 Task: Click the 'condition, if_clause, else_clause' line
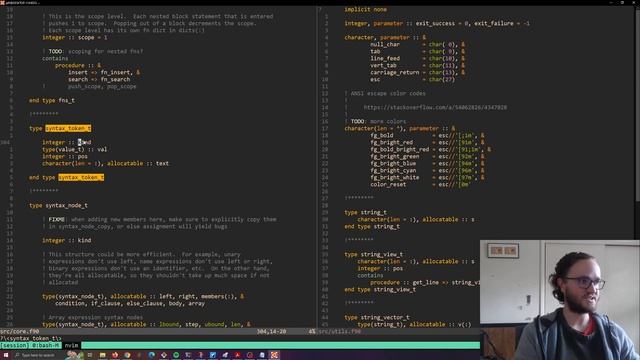tap(130, 303)
